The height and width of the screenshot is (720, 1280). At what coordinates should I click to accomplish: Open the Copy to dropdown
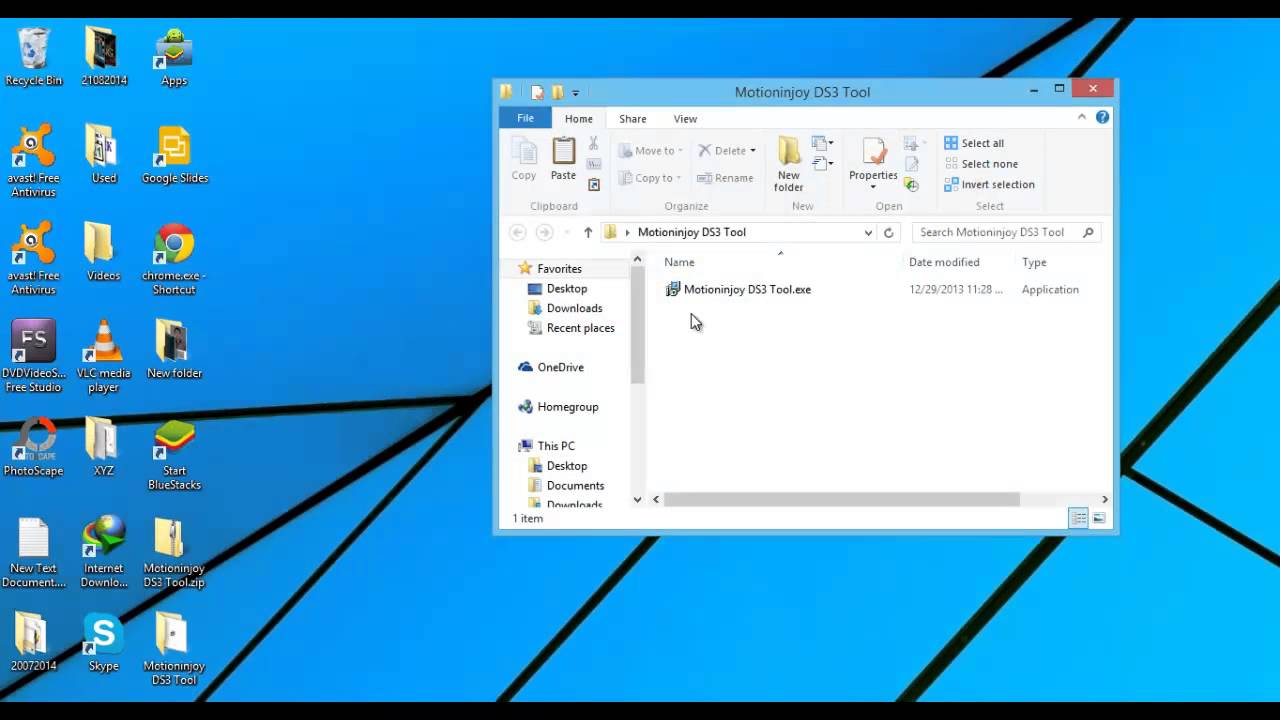650,178
